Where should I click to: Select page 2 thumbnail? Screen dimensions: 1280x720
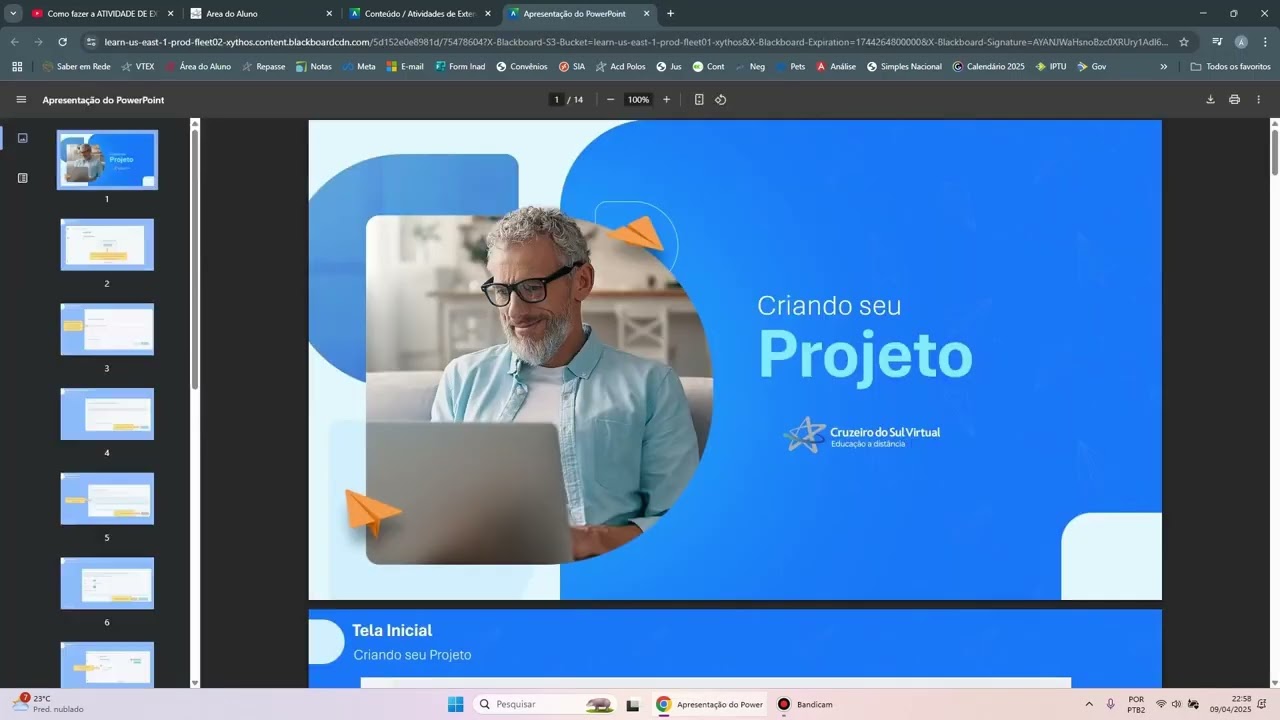coord(107,245)
